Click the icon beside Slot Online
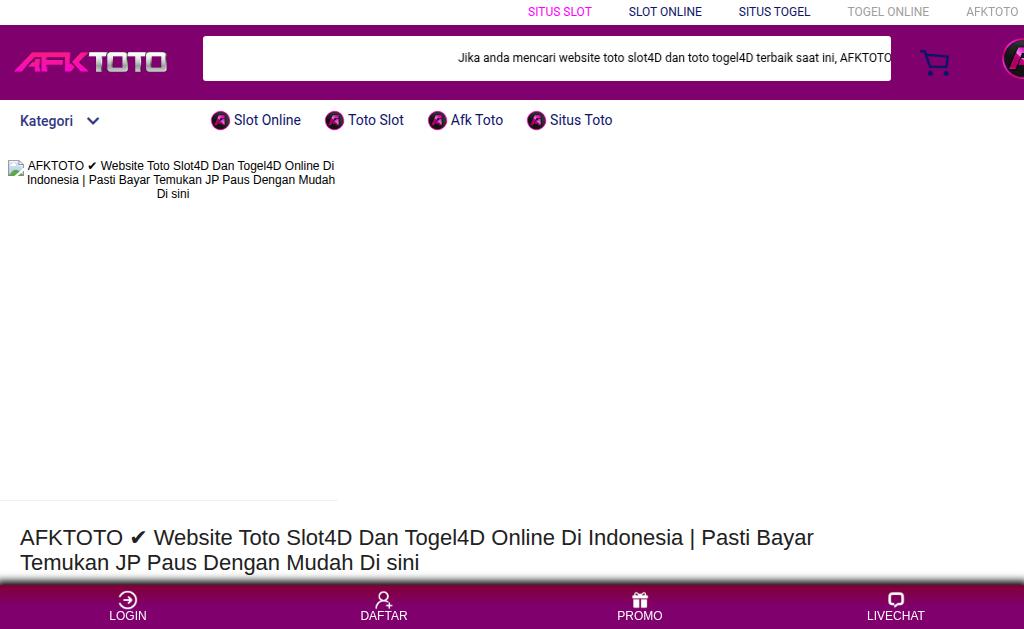 220,120
